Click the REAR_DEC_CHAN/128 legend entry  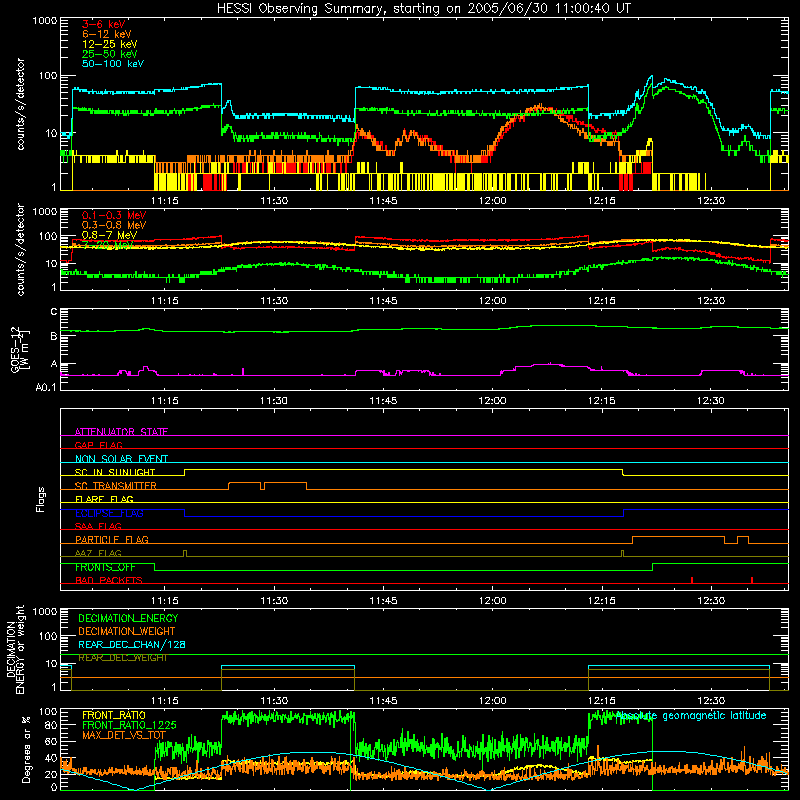(132, 644)
